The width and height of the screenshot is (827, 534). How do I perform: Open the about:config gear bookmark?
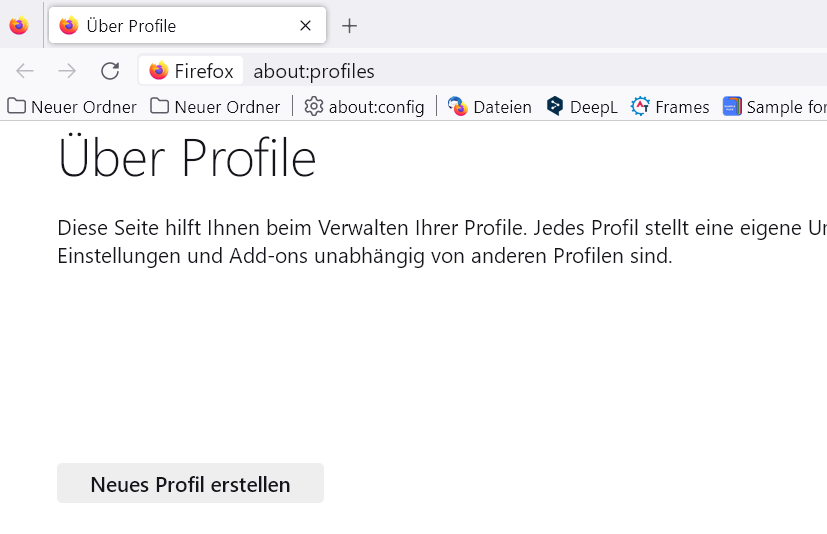pyautogui.click(x=365, y=106)
